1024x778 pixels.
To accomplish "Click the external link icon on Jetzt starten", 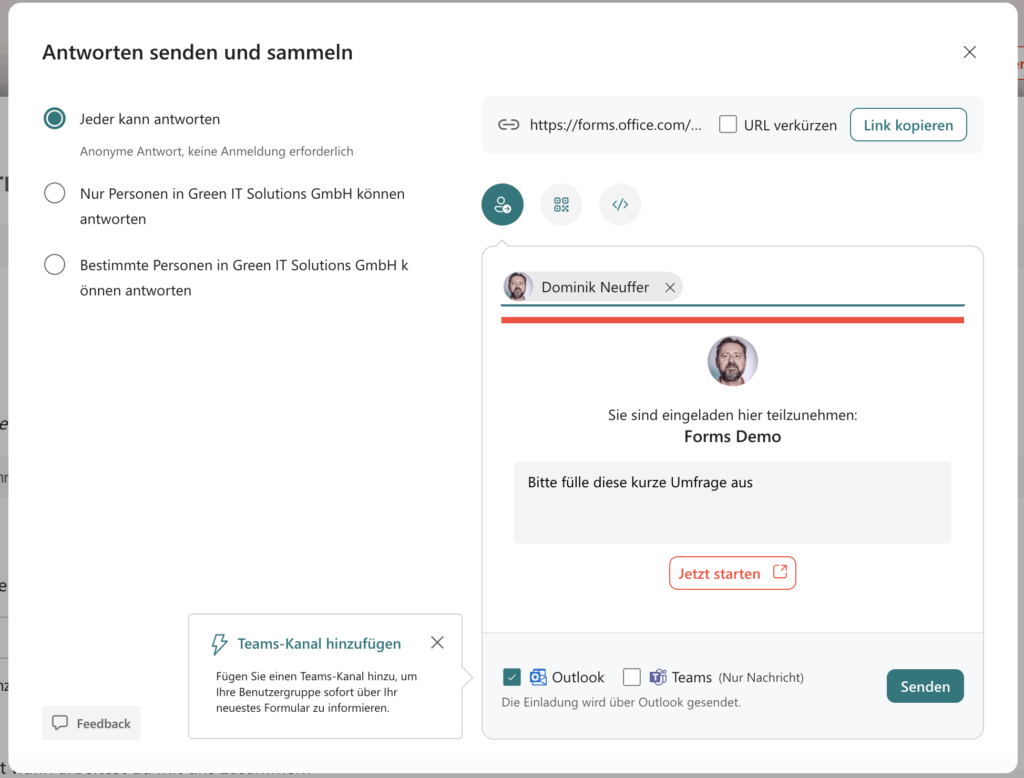I will click(780, 572).
